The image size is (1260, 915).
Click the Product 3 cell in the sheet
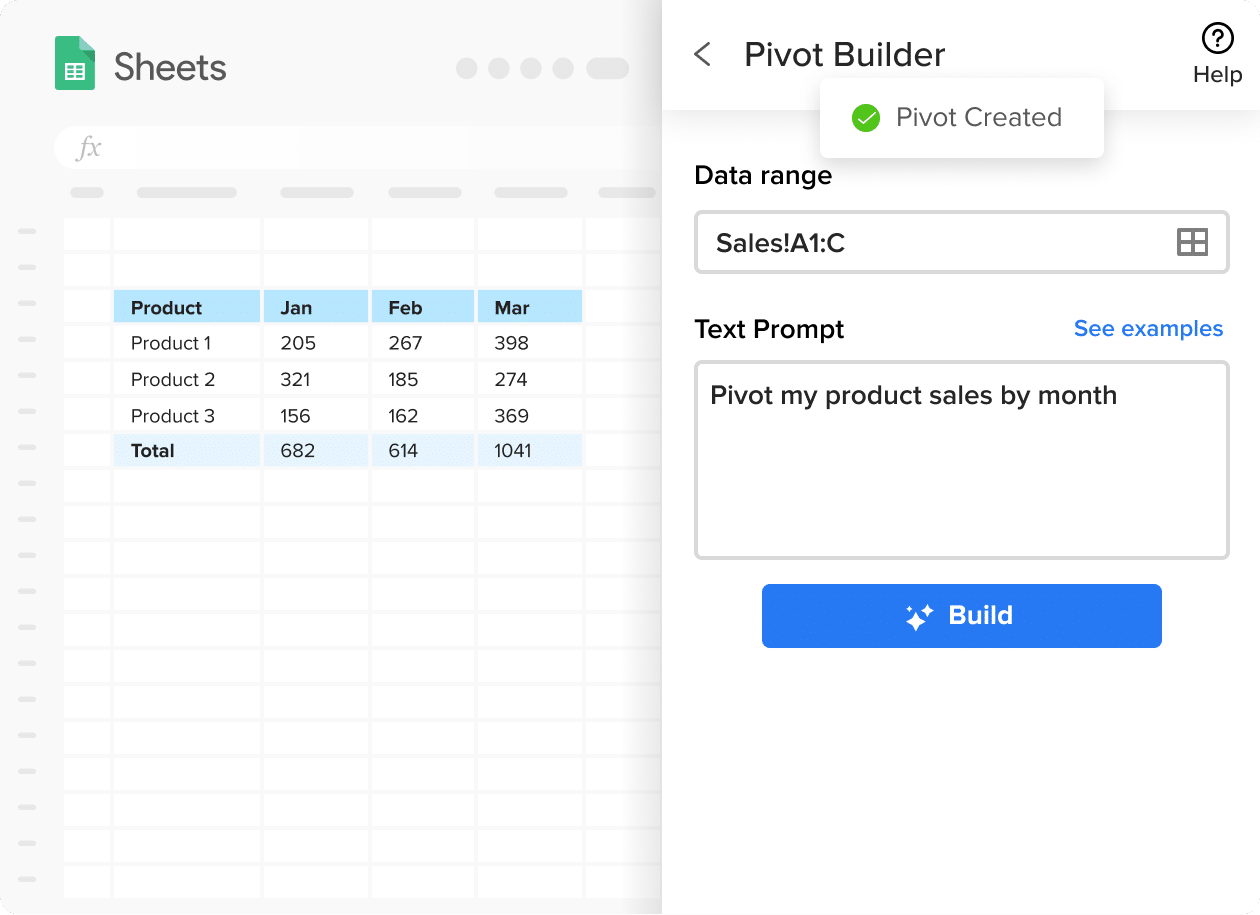[x=186, y=414]
